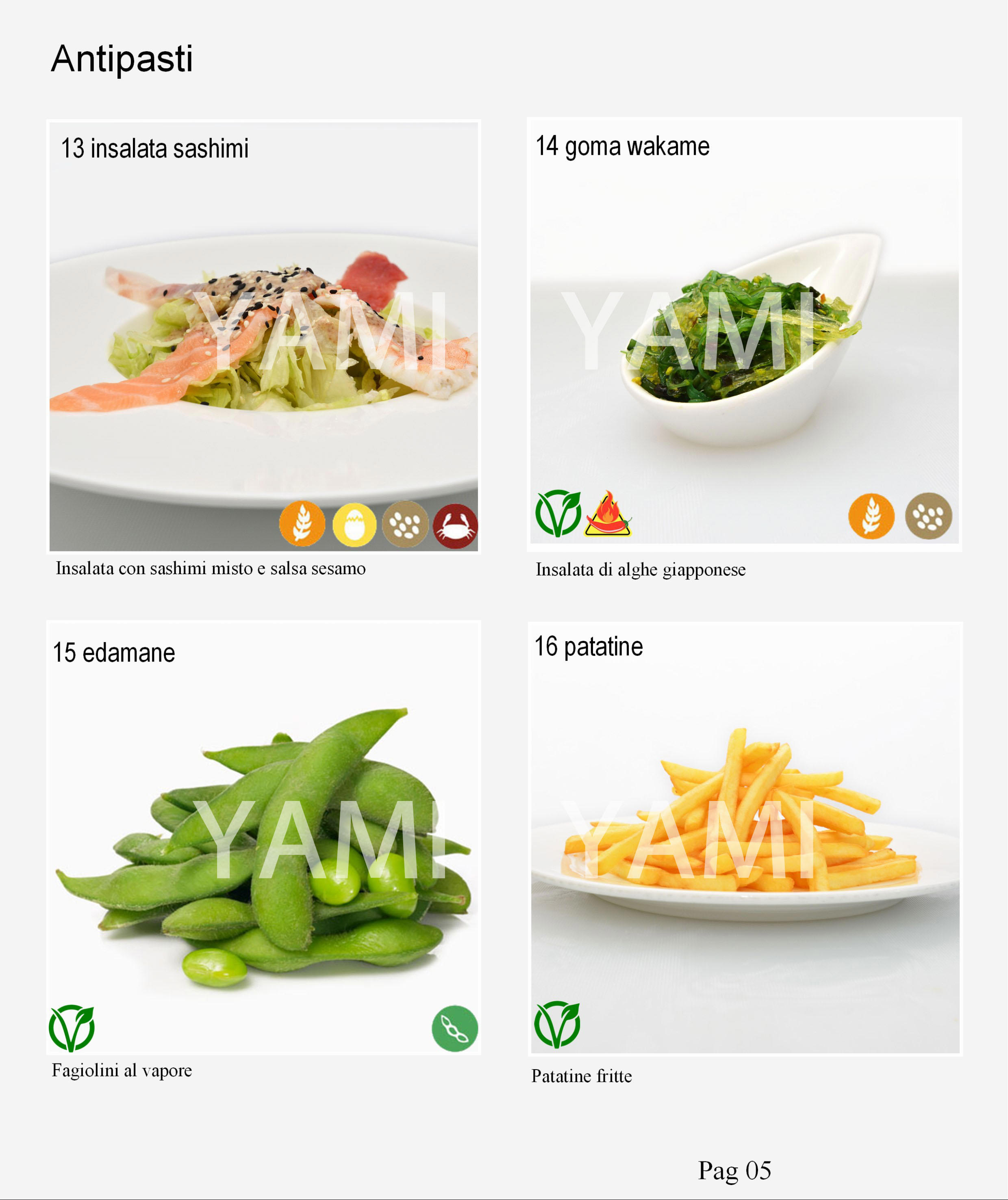Click the vegan icon on the edamame card
This screenshot has height=1200, width=1008.
point(72,1029)
